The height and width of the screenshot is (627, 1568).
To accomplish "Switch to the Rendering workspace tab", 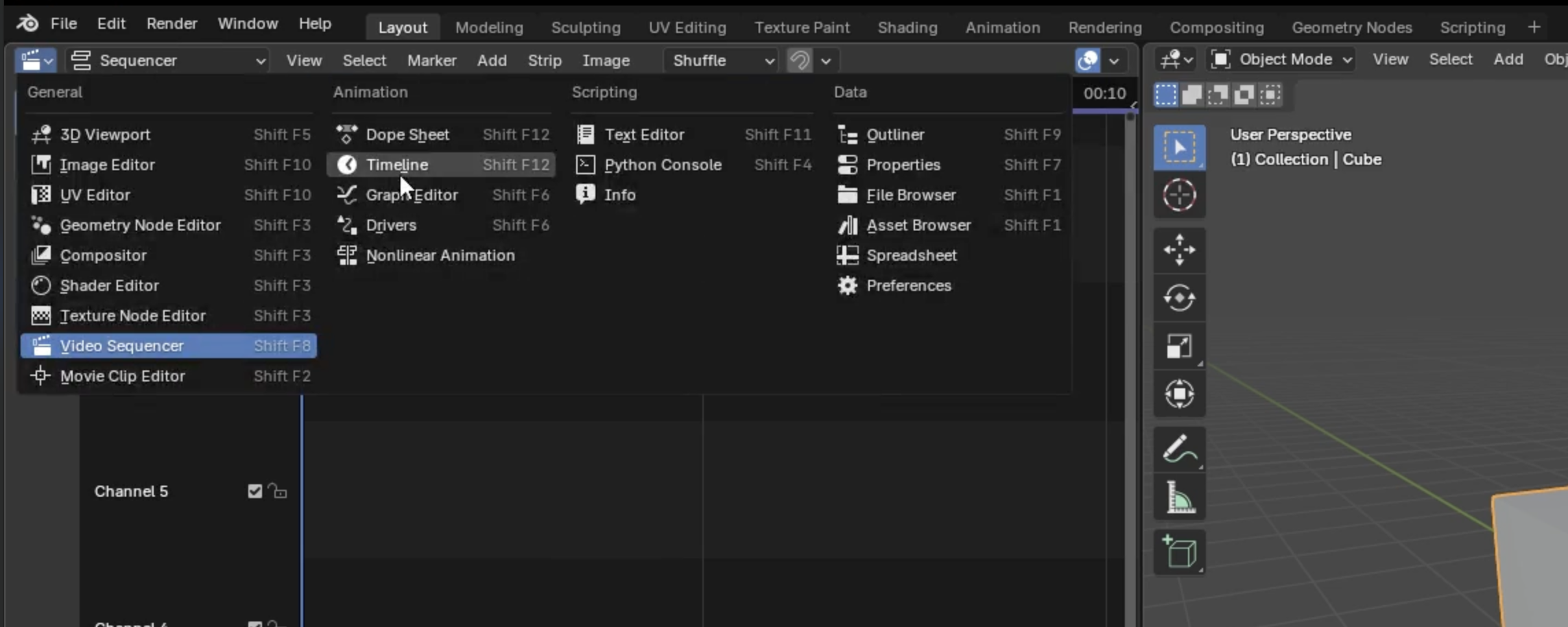I will [x=1105, y=27].
